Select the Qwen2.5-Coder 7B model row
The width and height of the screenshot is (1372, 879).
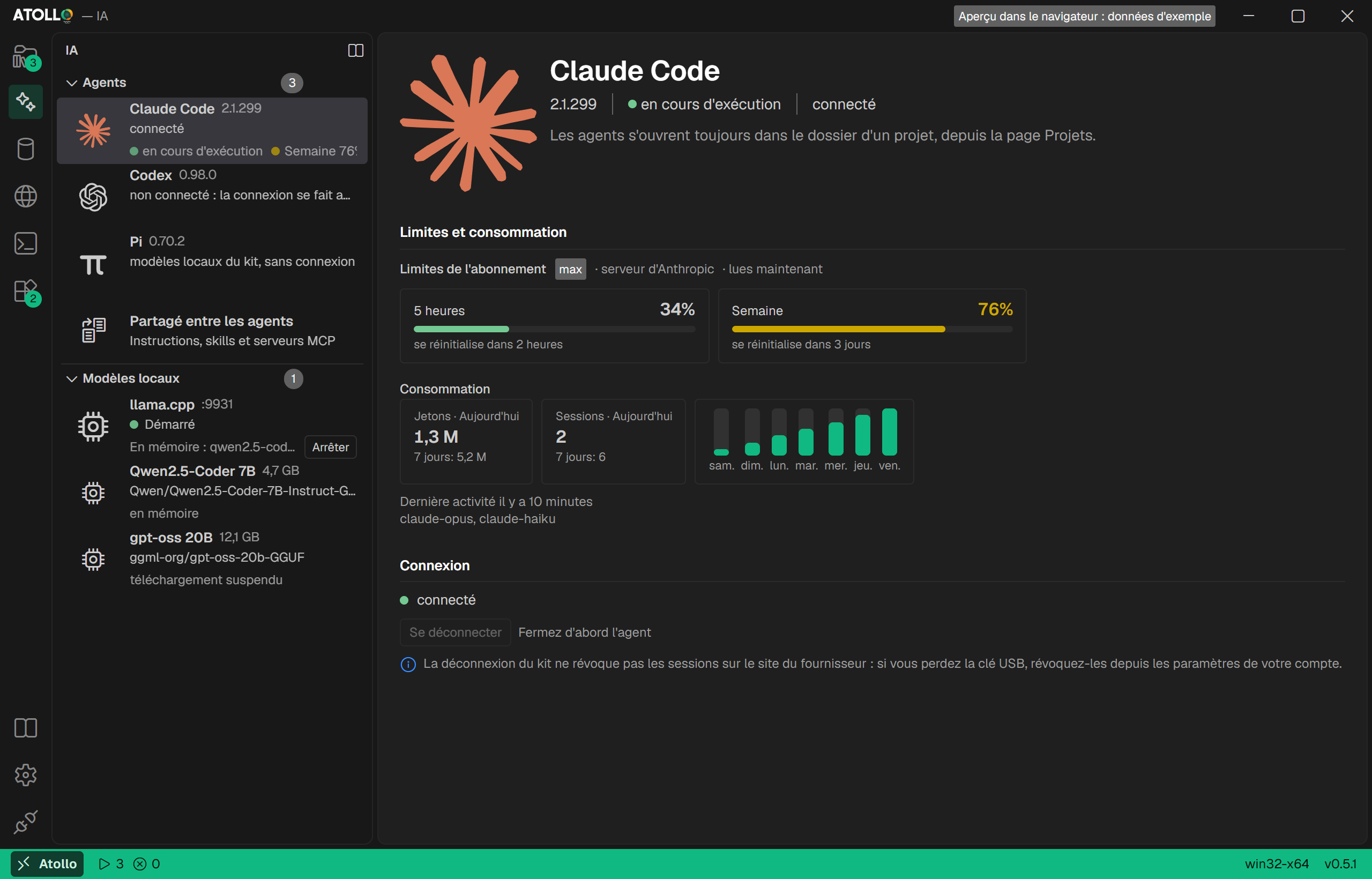click(212, 492)
